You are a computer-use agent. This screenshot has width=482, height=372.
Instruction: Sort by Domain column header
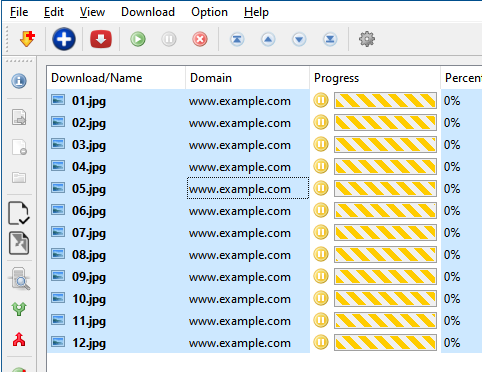point(248,78)
